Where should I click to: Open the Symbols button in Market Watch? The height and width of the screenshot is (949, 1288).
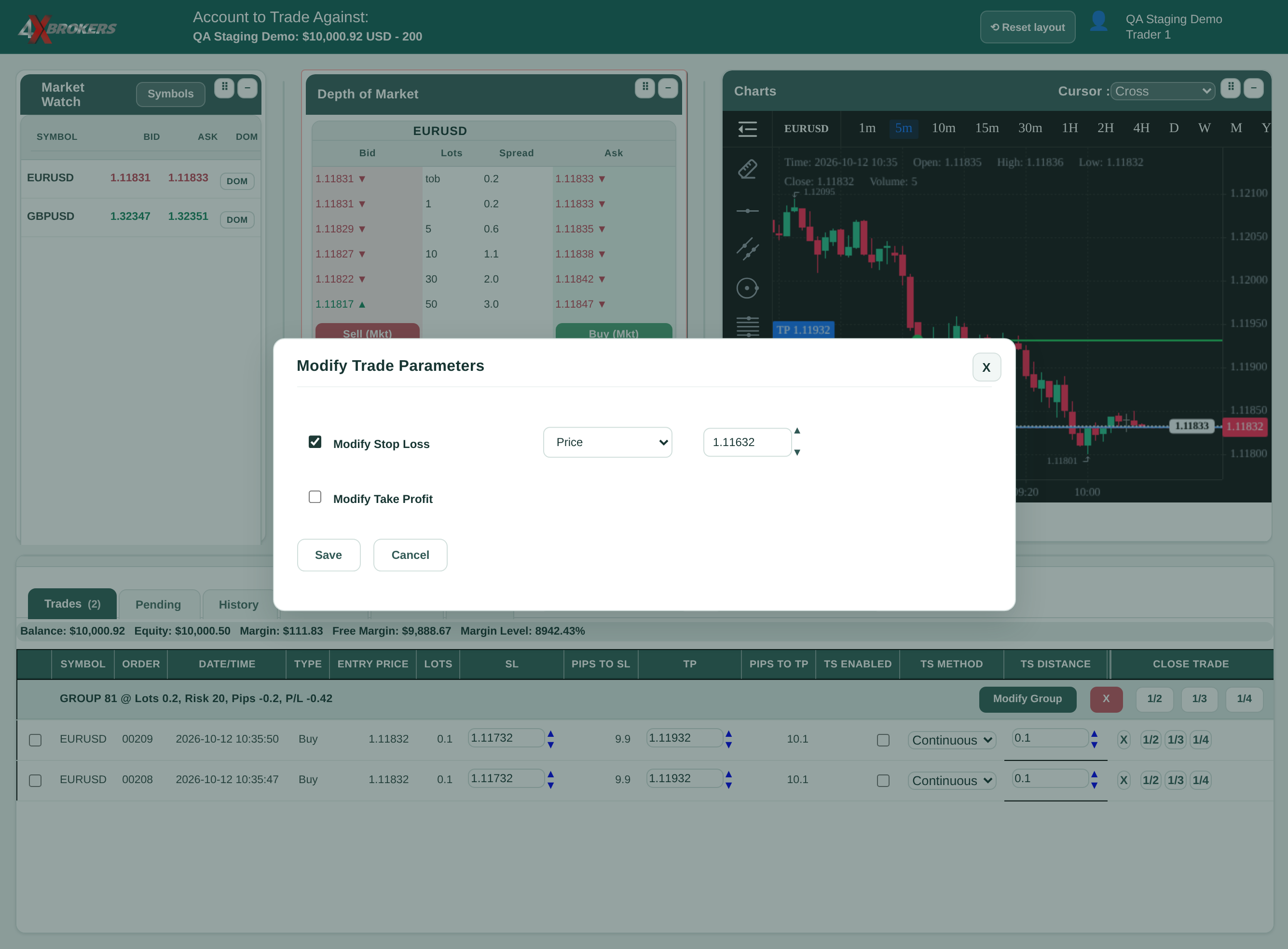(x=171, y=94)
